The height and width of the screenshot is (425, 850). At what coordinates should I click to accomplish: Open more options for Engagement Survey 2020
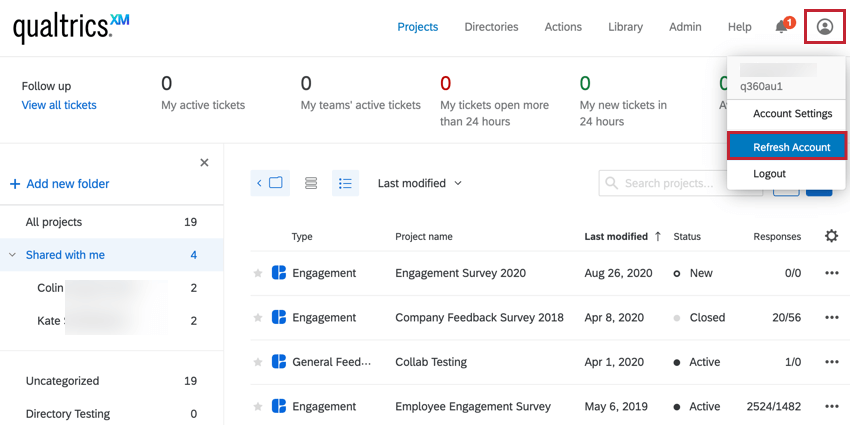[x=832, y=273]
